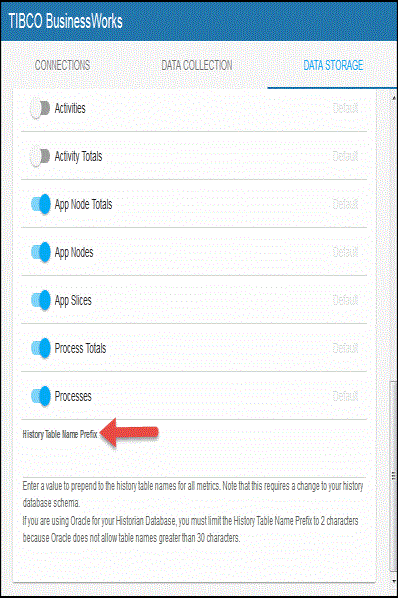Click Default label on Activities row

345,108
